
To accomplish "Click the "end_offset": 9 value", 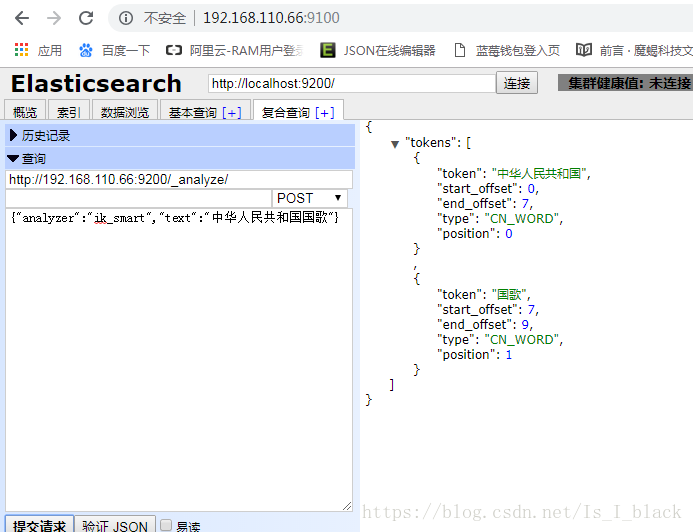I will click(x=525, y=324).
